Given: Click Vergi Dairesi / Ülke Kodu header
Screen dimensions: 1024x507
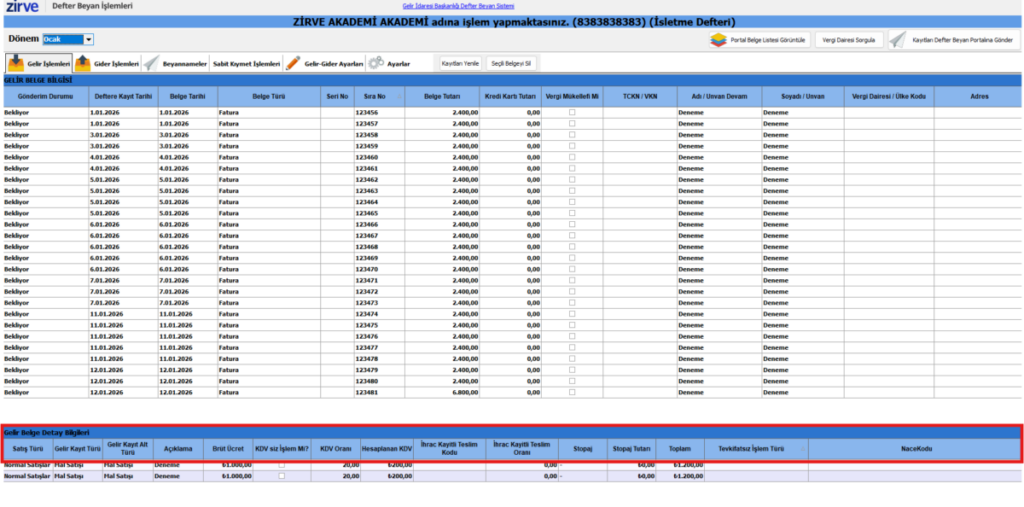Looking at the screenshot, I should (889, 96).
